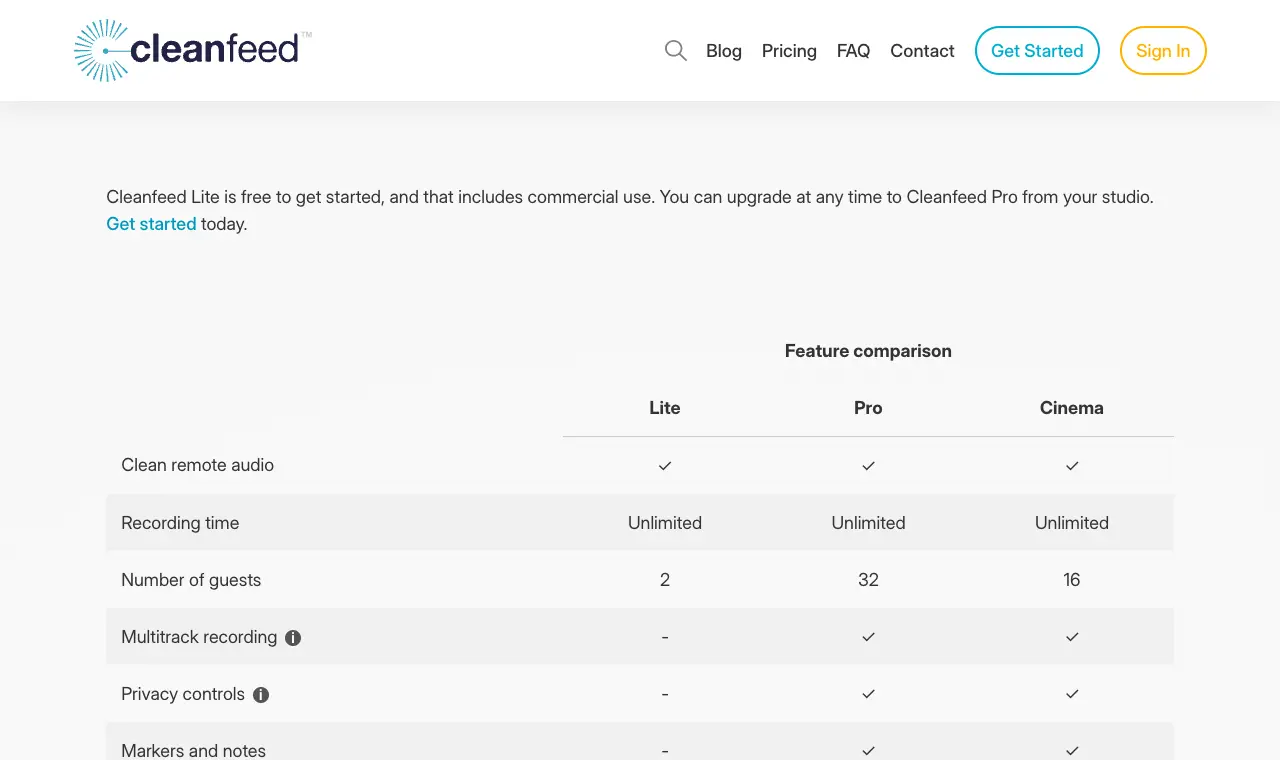Click Cinema checkmark for Clean remote audio
The height and width of the screenshot is (760, 1280).
click(x=1072, y=466)
